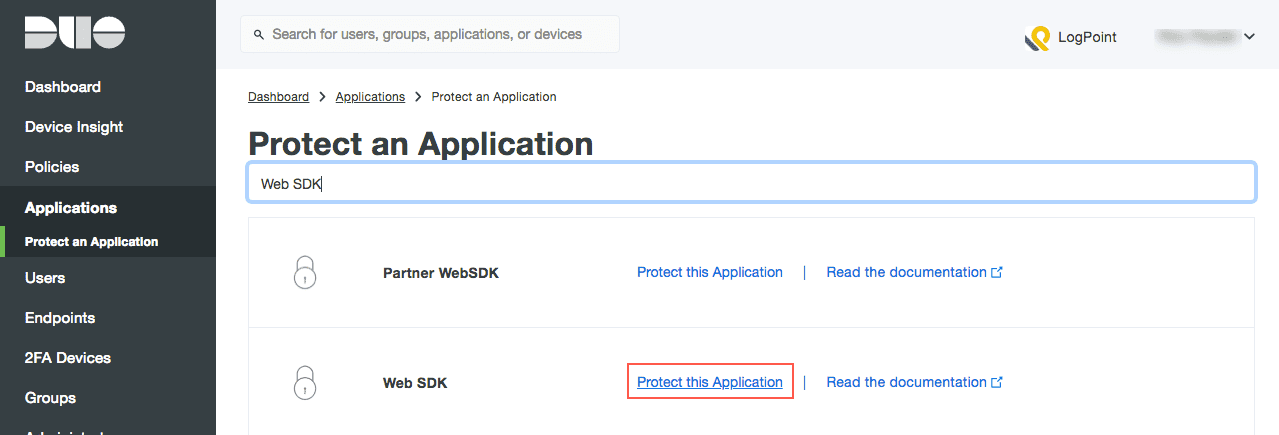Open 2FA Devices in the sidebar
The width and height of the screenshot is (1279, 435).
tap(68, 358)
